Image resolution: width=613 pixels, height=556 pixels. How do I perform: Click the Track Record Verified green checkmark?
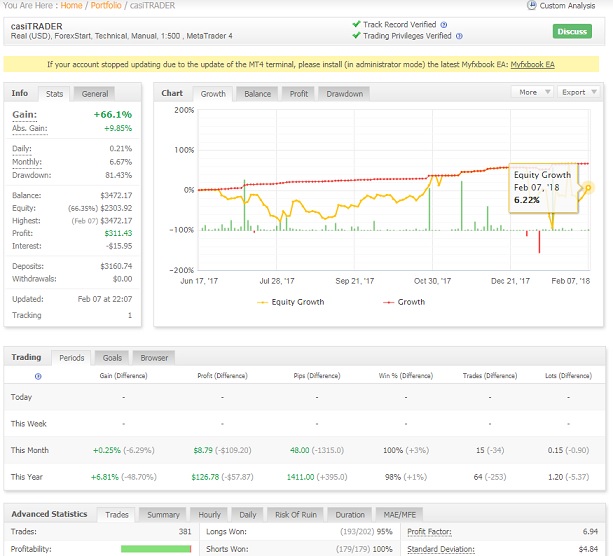click(x=357, y=23)
